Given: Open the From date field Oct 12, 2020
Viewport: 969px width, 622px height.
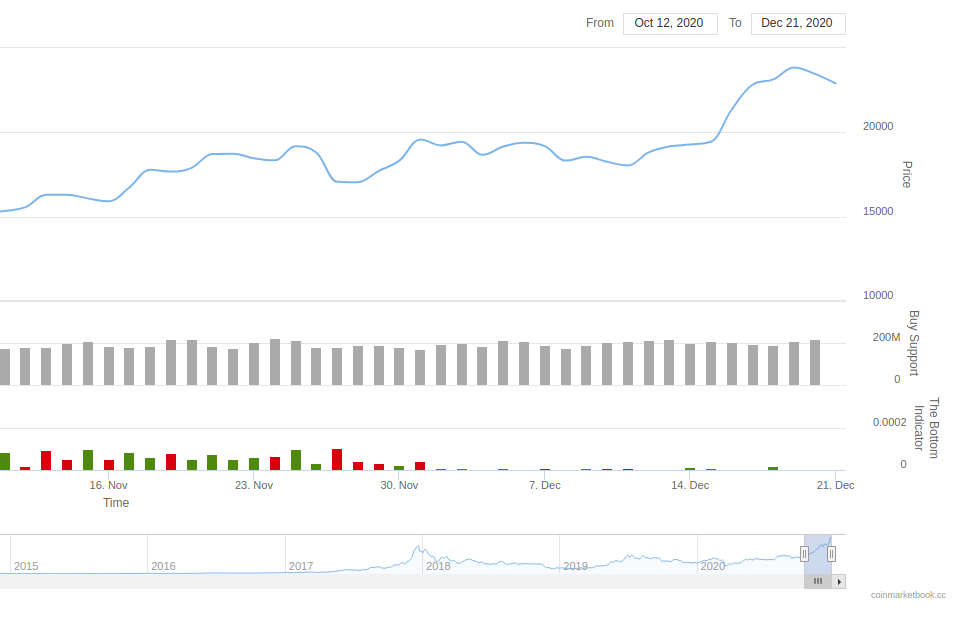Looking at the screenshot, I should pos(670,23).
